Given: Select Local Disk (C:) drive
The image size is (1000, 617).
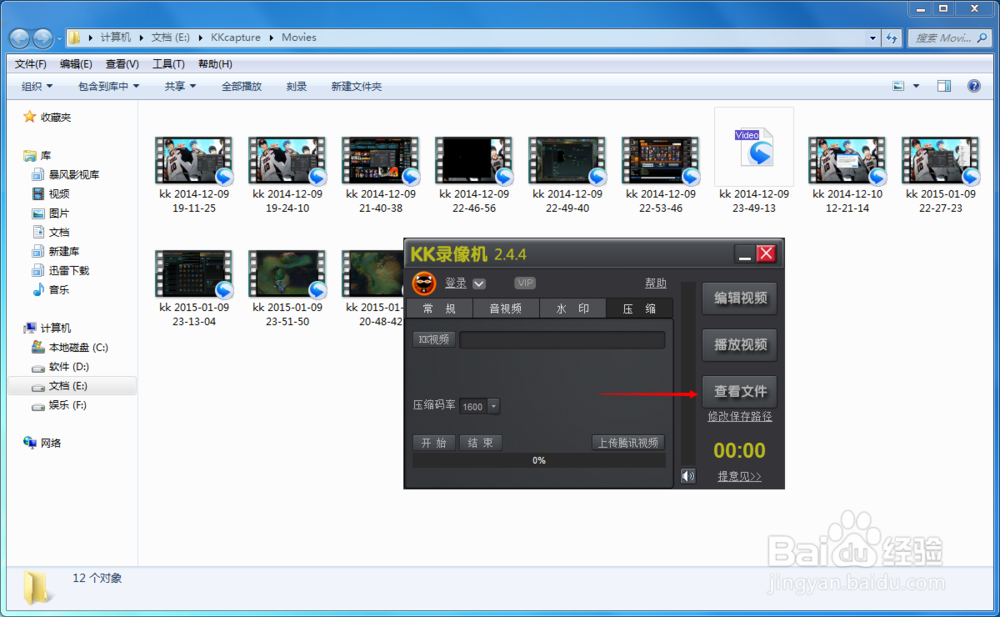Looking at the screenshot, I should point(70,347).
